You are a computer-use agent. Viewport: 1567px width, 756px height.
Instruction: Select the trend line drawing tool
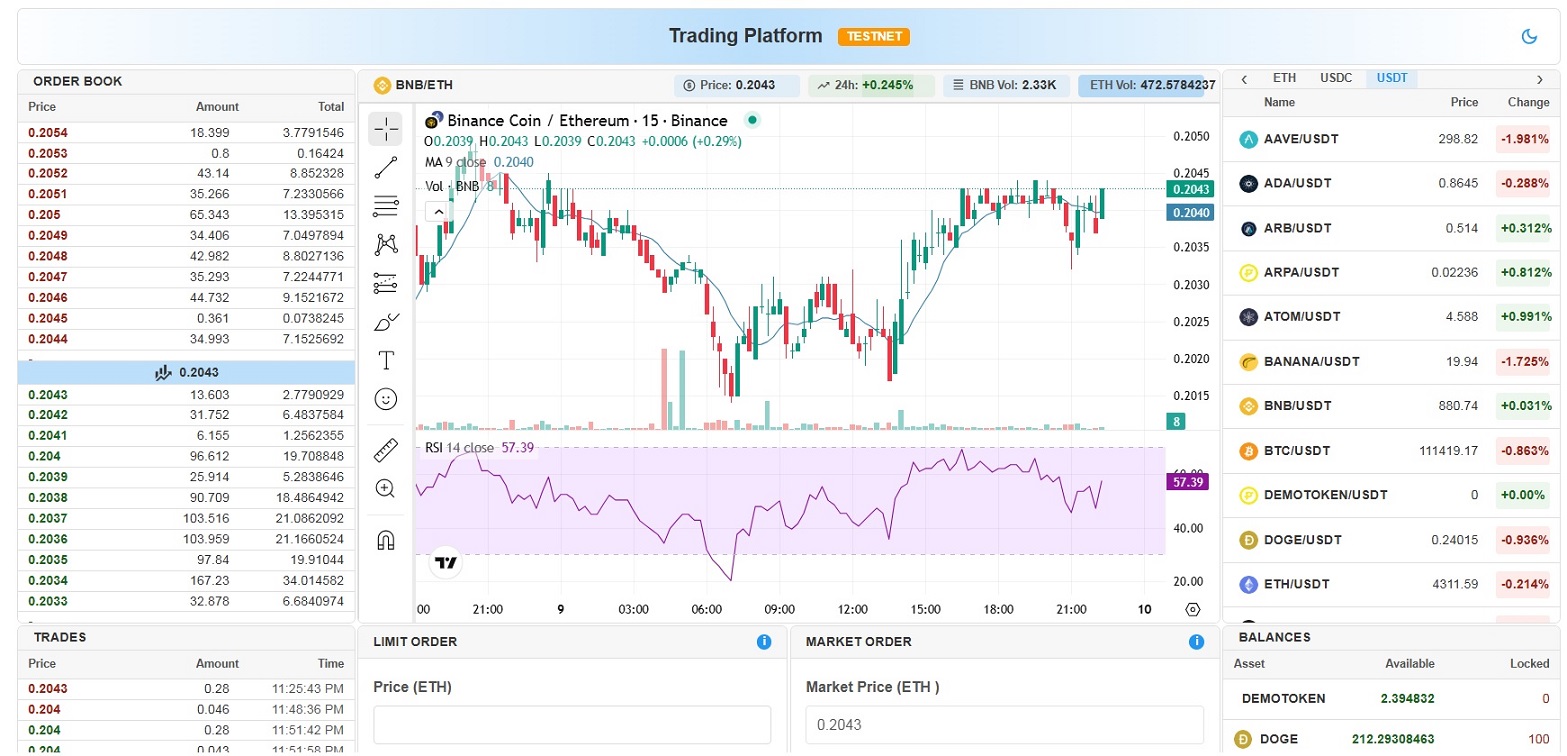tap(386, 168)
